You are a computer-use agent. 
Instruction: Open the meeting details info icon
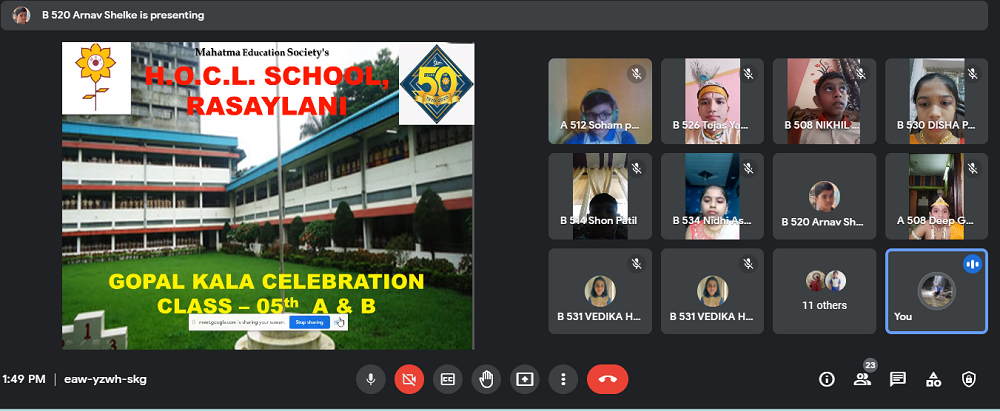point(827,379)
